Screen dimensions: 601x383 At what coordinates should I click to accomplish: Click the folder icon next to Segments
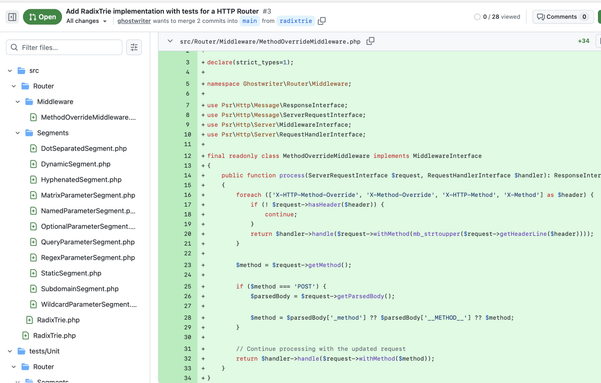(29, 133)
